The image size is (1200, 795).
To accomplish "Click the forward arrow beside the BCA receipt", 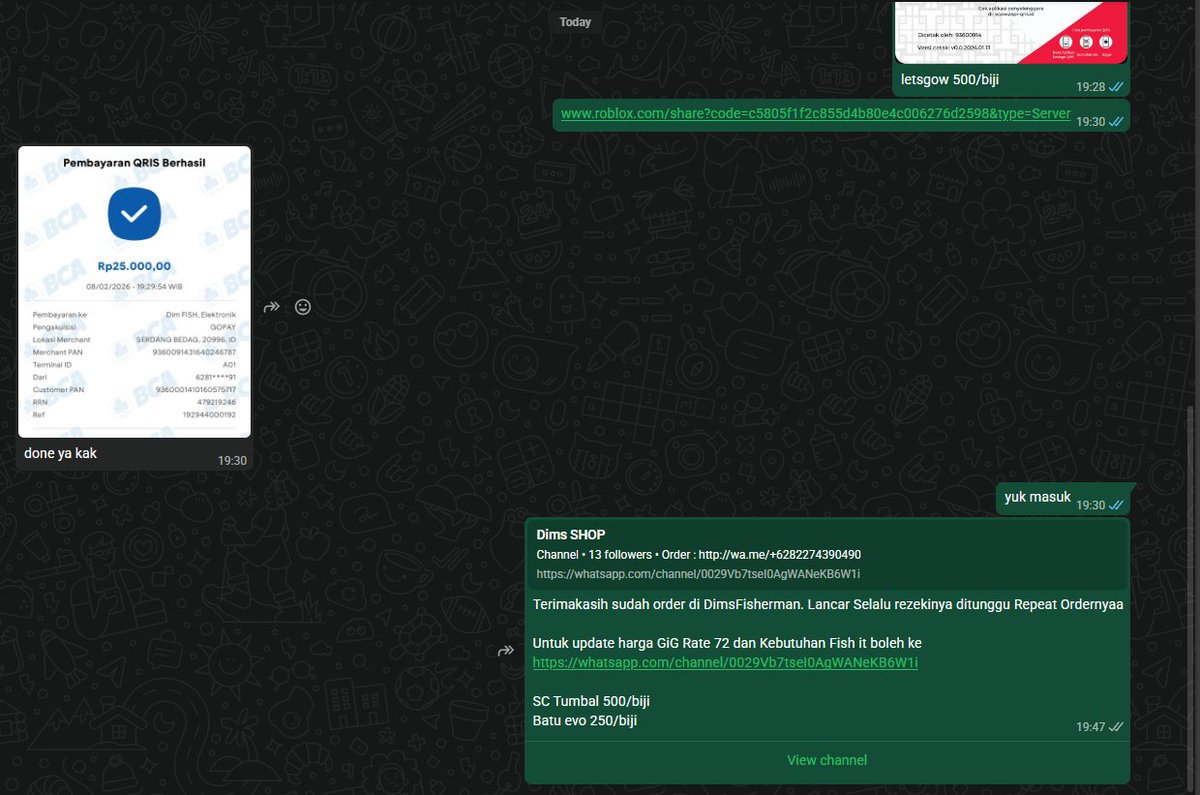I will (x=271, y=307).
